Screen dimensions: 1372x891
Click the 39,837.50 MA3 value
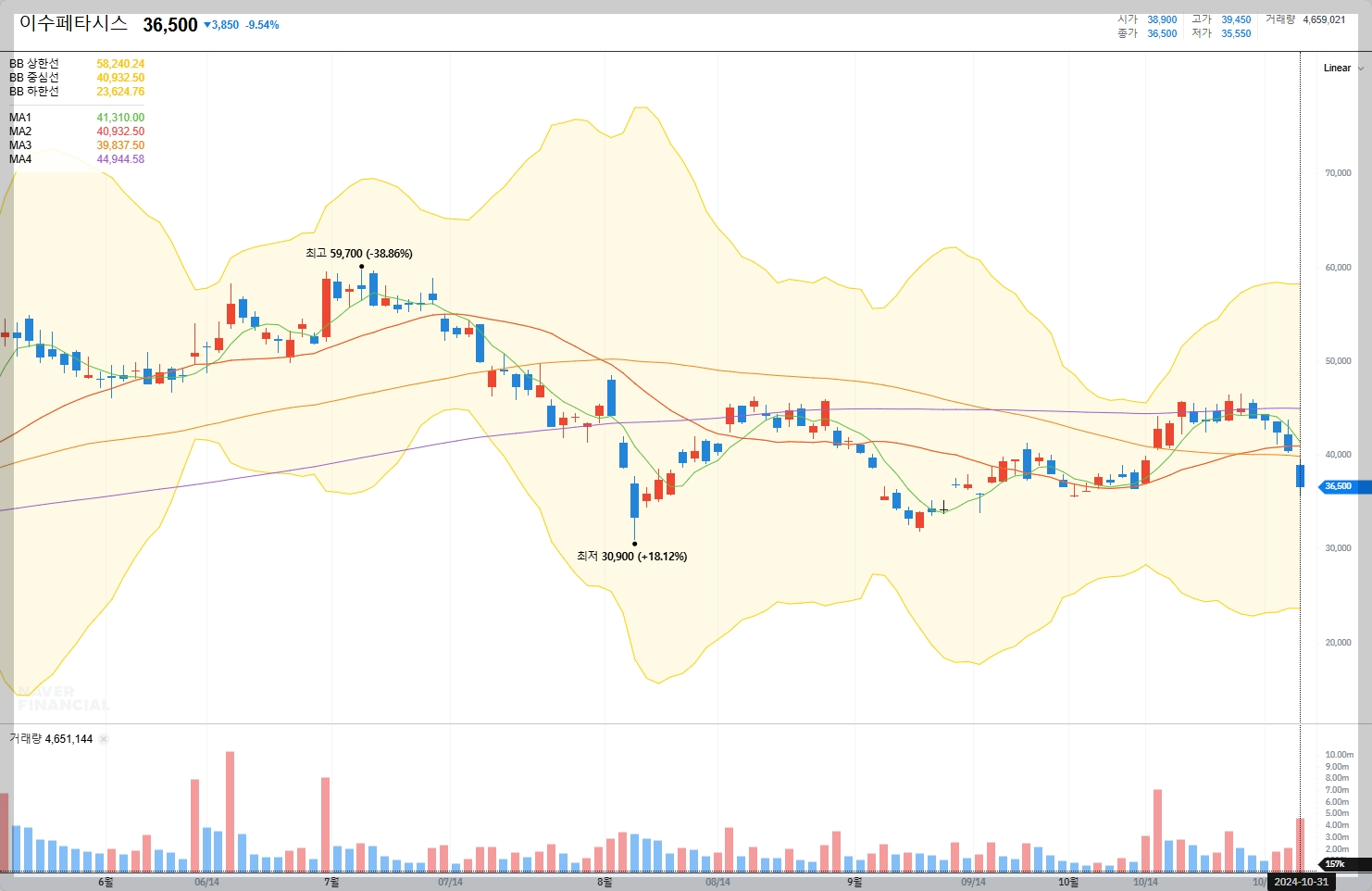click(120, 145)
